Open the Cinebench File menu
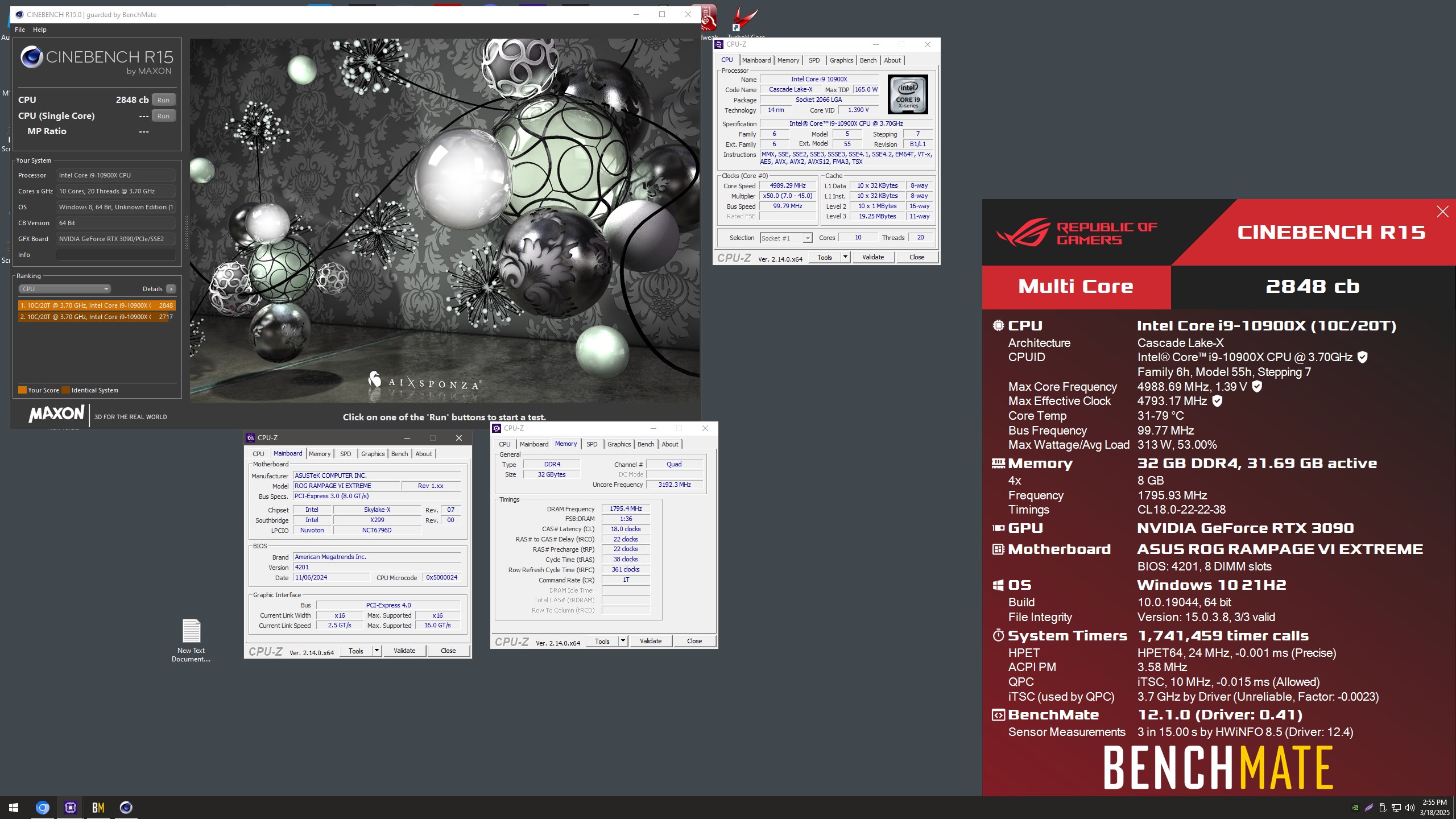This screenshot has width=1456, height=819. click(20, 30)
